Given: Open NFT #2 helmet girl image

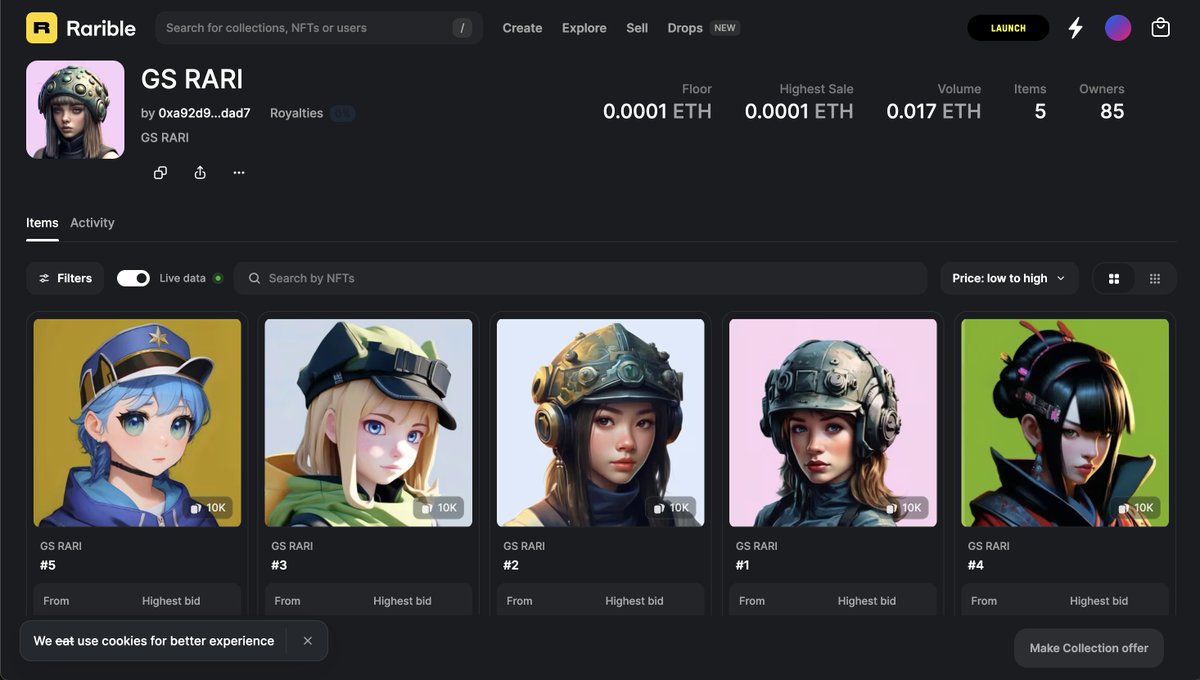Looking at the screenshot, I should pyautogui.click(x=601, y=423).
